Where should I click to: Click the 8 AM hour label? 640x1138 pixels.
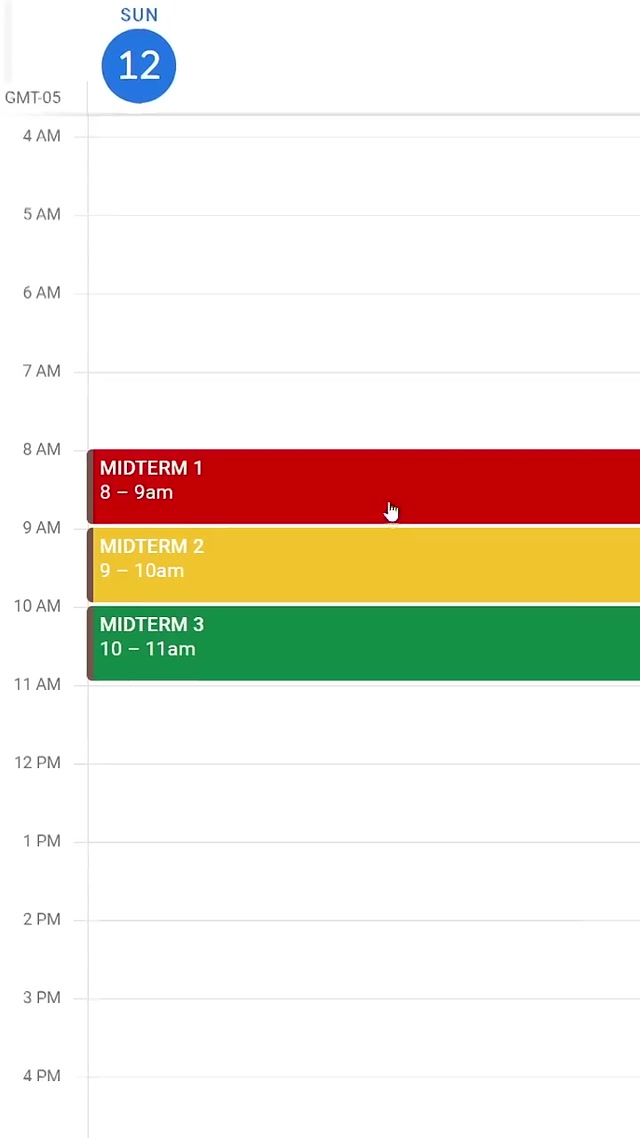42,450
